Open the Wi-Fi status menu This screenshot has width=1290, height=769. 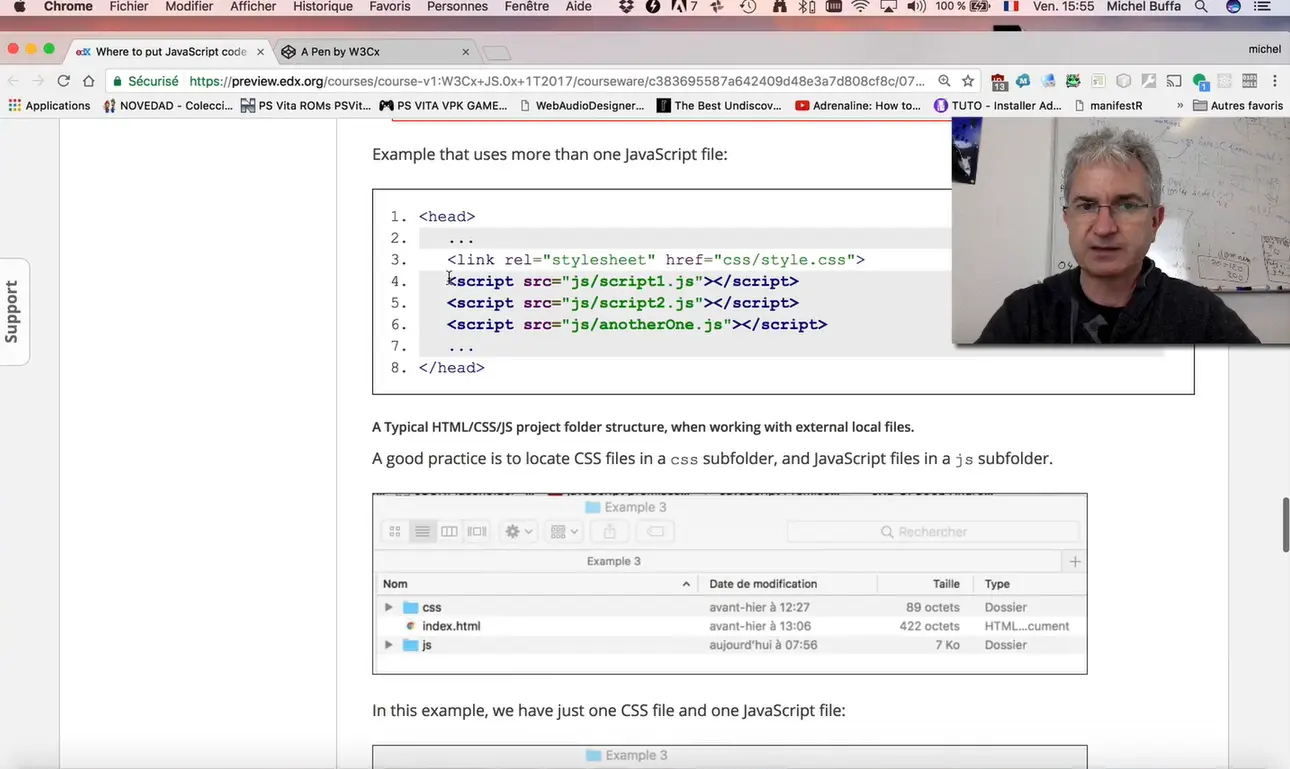pos(860,7)
